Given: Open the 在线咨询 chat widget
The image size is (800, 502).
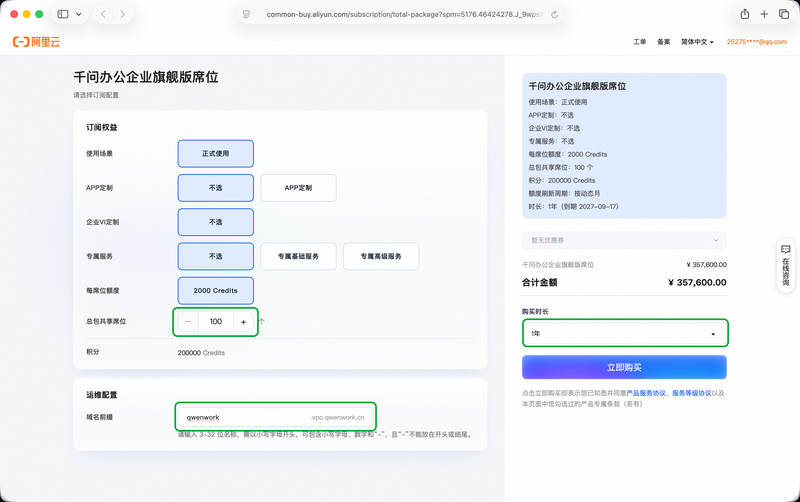Looking at the screenshot, I should pos(786,265).
